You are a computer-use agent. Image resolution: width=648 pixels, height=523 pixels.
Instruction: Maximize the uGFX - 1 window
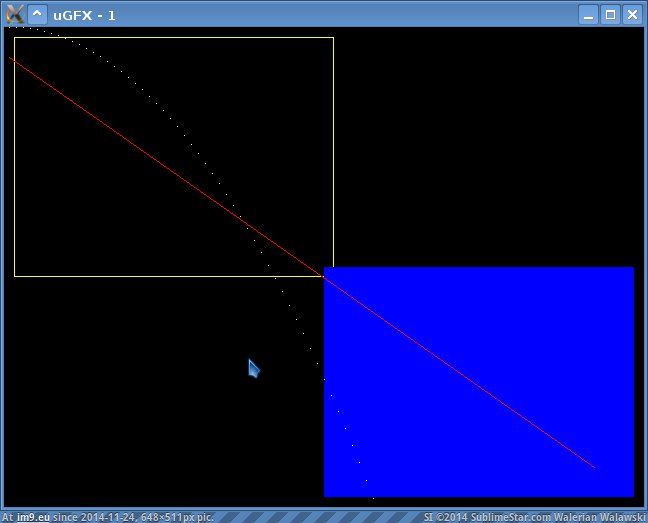pyautogui.click(x=610, y=15)
